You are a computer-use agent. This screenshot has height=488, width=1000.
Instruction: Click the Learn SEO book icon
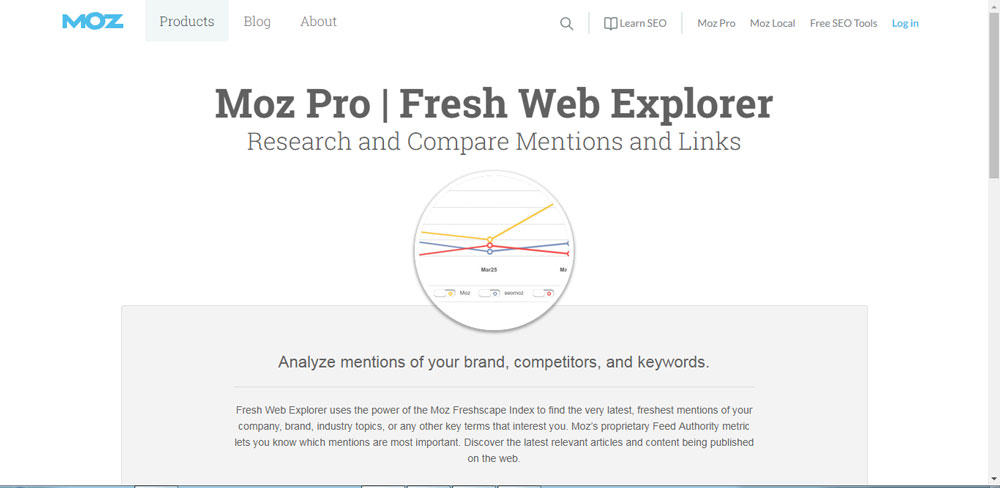611,24
